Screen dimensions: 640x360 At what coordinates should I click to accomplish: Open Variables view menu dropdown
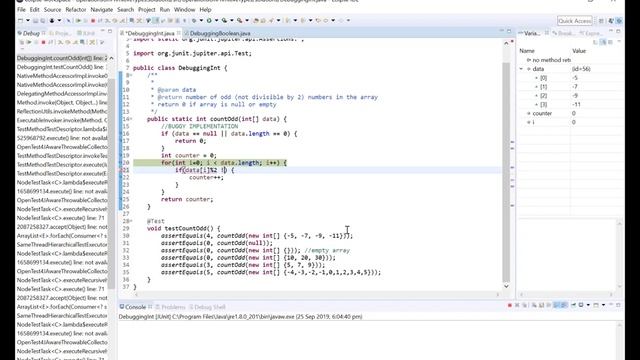(x=619, y=42)
